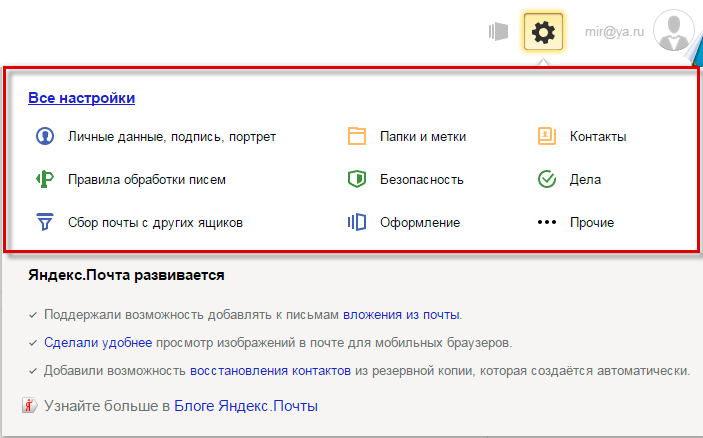Click the mail collector funnel icon

45,222
